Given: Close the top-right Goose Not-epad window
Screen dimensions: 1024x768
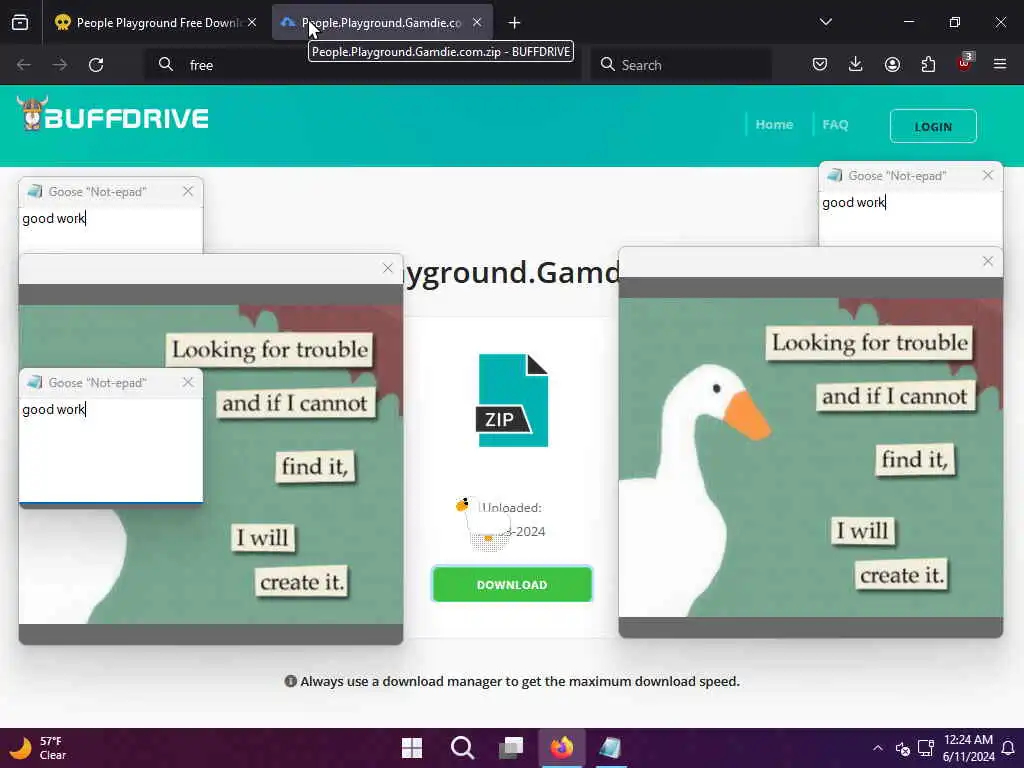Looking at the screenshot, I should [987, 175].
